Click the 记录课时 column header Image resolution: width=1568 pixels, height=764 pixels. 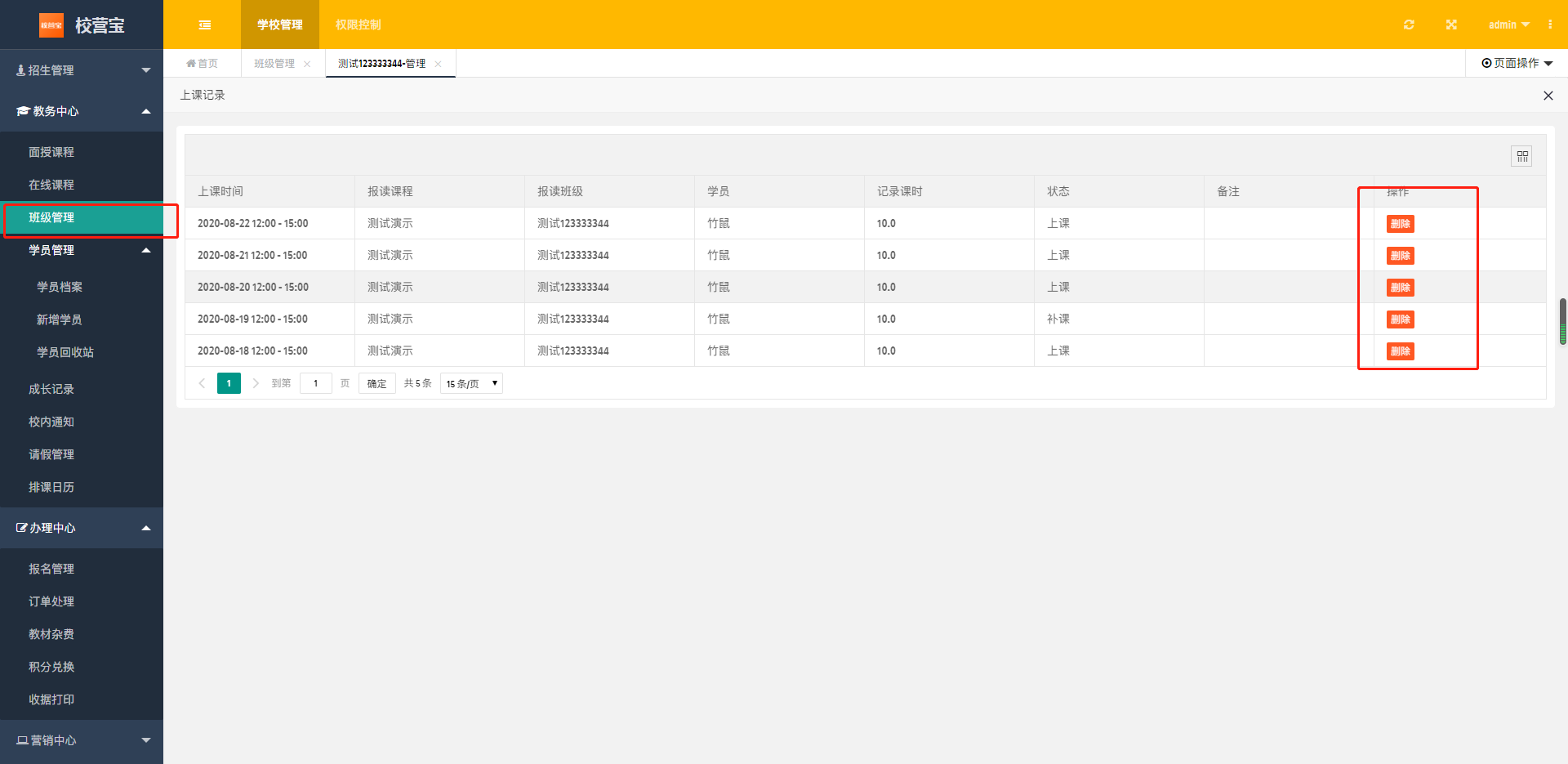949,191
